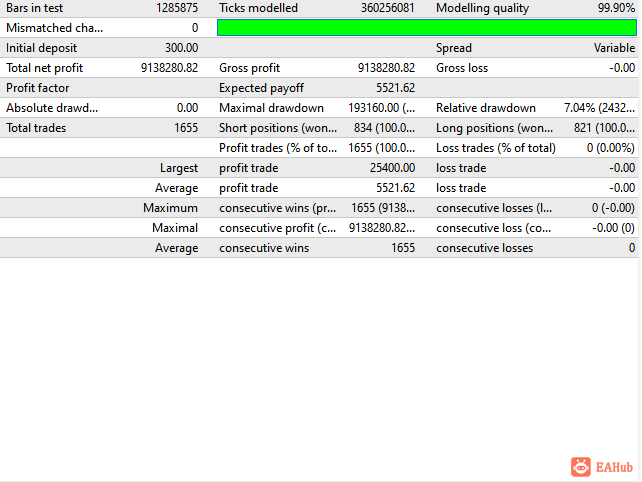
Task: Select the Ticks modelled value 360256081
Action: [387, 8]
